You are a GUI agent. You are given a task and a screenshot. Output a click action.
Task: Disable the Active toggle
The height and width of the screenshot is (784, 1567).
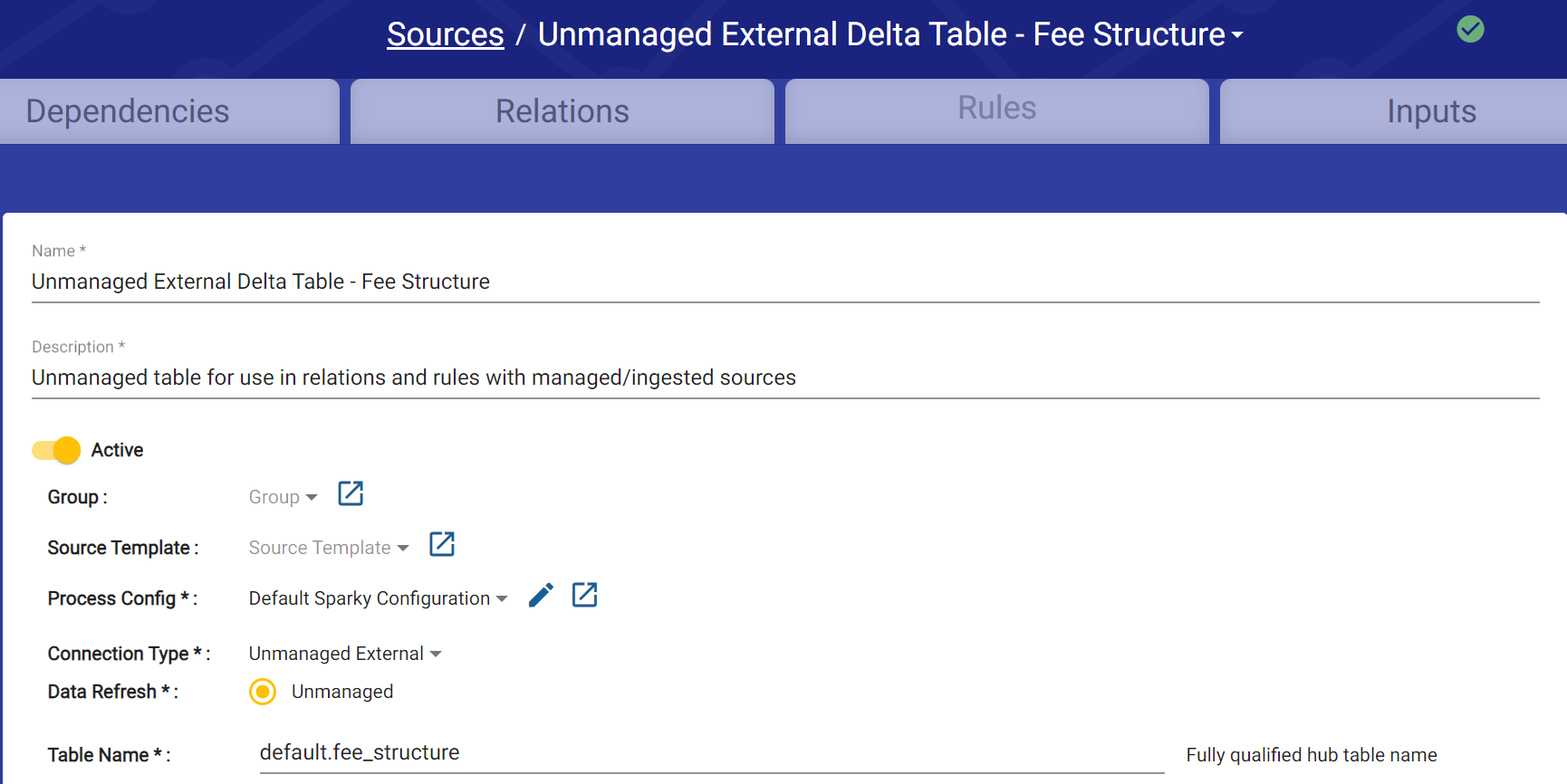click(x=55, y=450)
